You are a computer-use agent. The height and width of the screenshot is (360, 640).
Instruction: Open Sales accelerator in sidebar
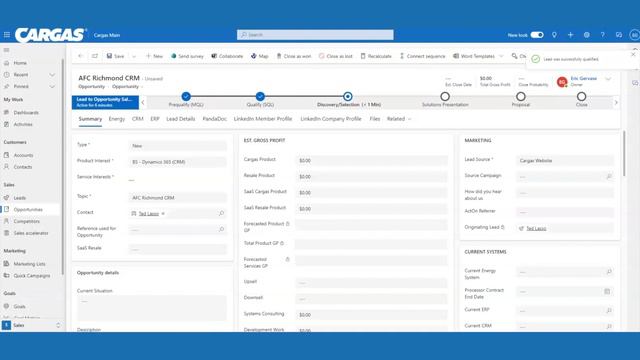pyautogui.click(x=31, y=233)
